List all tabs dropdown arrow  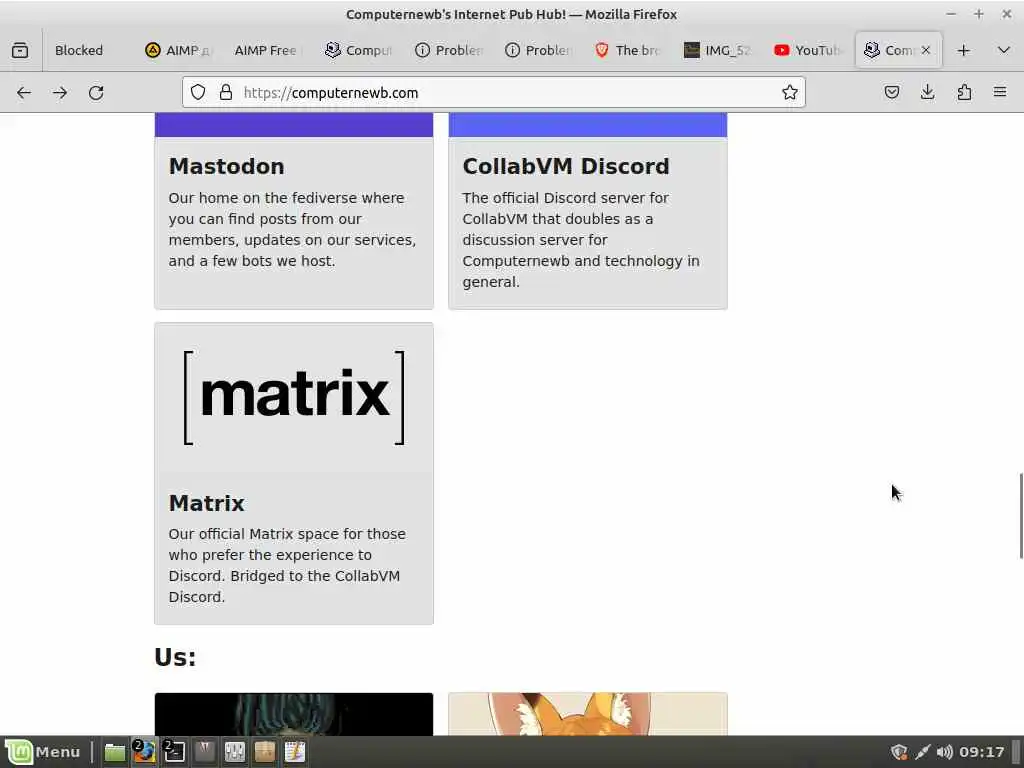1004,50
